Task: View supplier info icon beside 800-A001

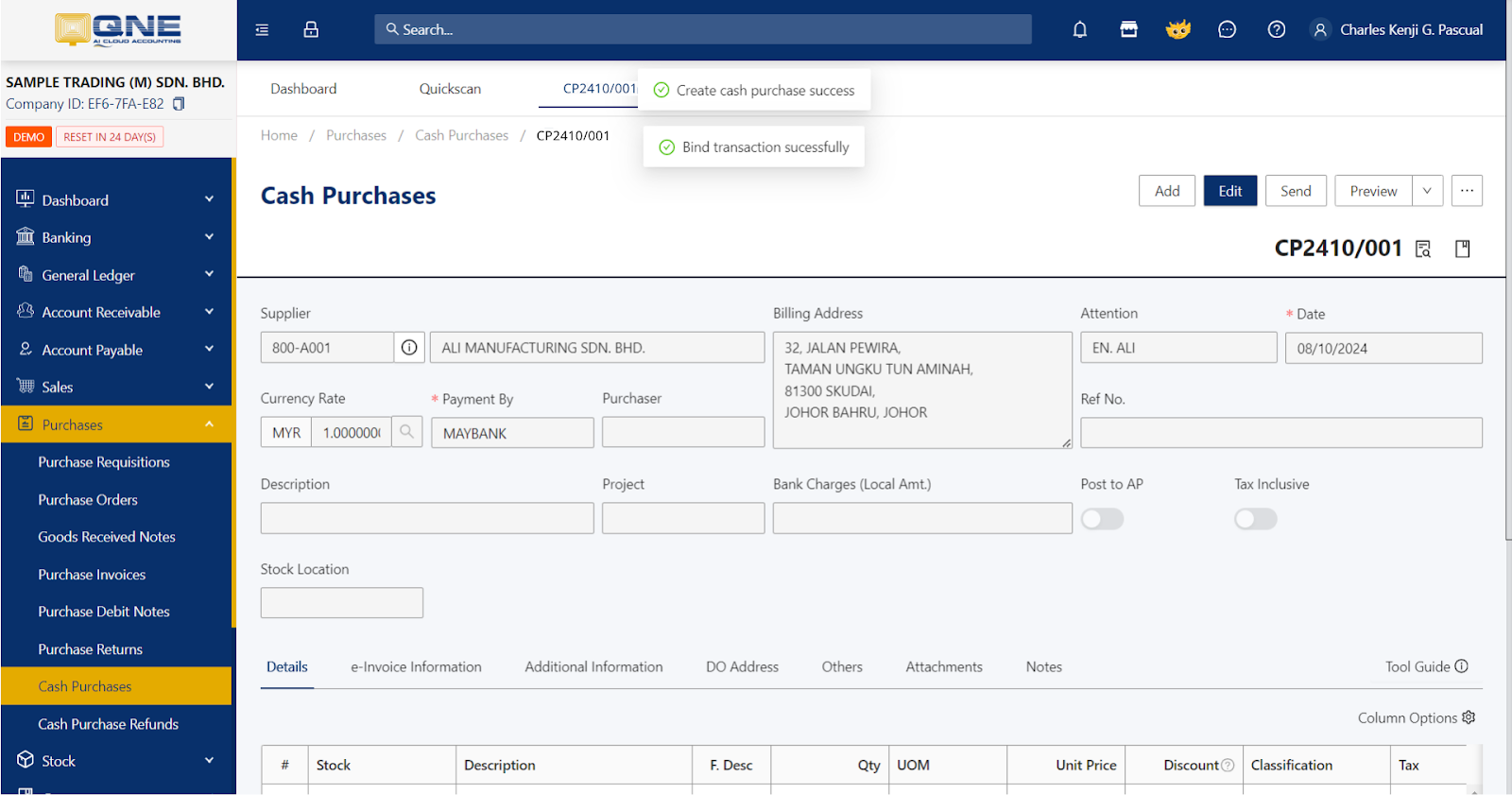Action: [409, 348]
